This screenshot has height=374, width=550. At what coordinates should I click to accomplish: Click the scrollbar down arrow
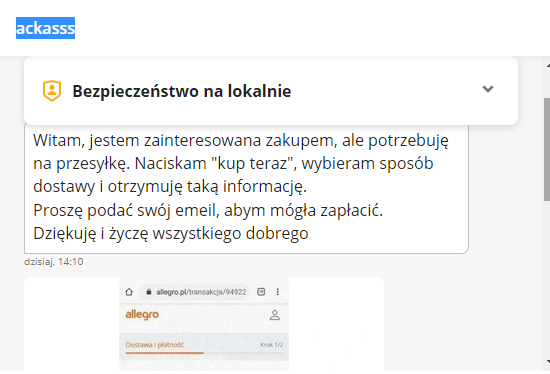[x=548, y=361]
